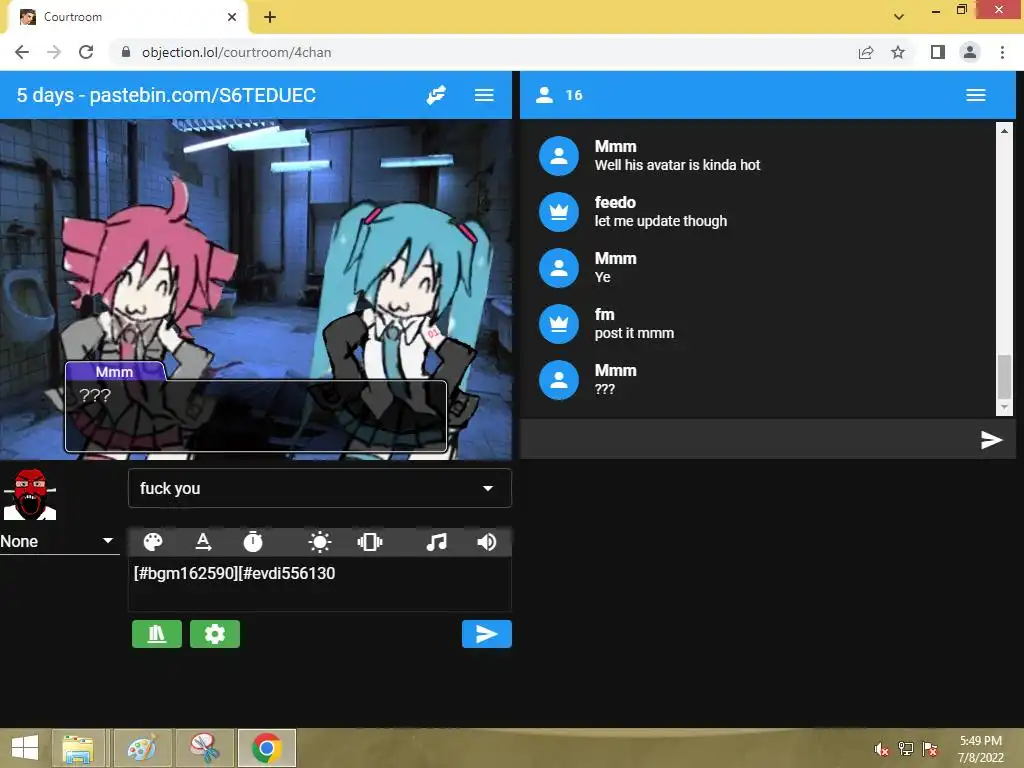
Task: Send the courtroom message with the blue arrow
Action: (x=487, y=634)
